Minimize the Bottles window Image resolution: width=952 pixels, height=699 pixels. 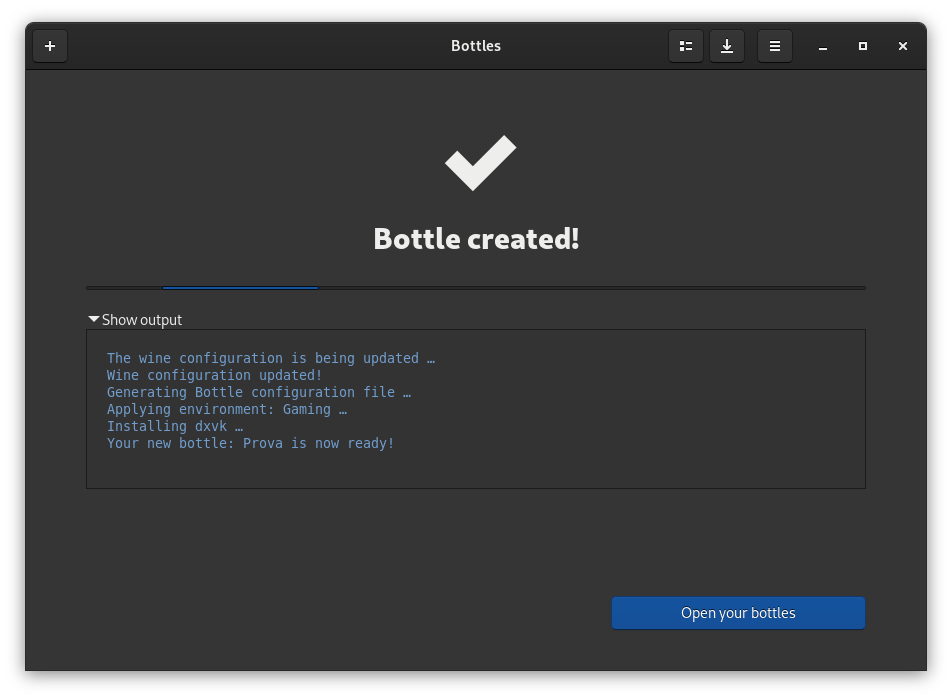822,45
